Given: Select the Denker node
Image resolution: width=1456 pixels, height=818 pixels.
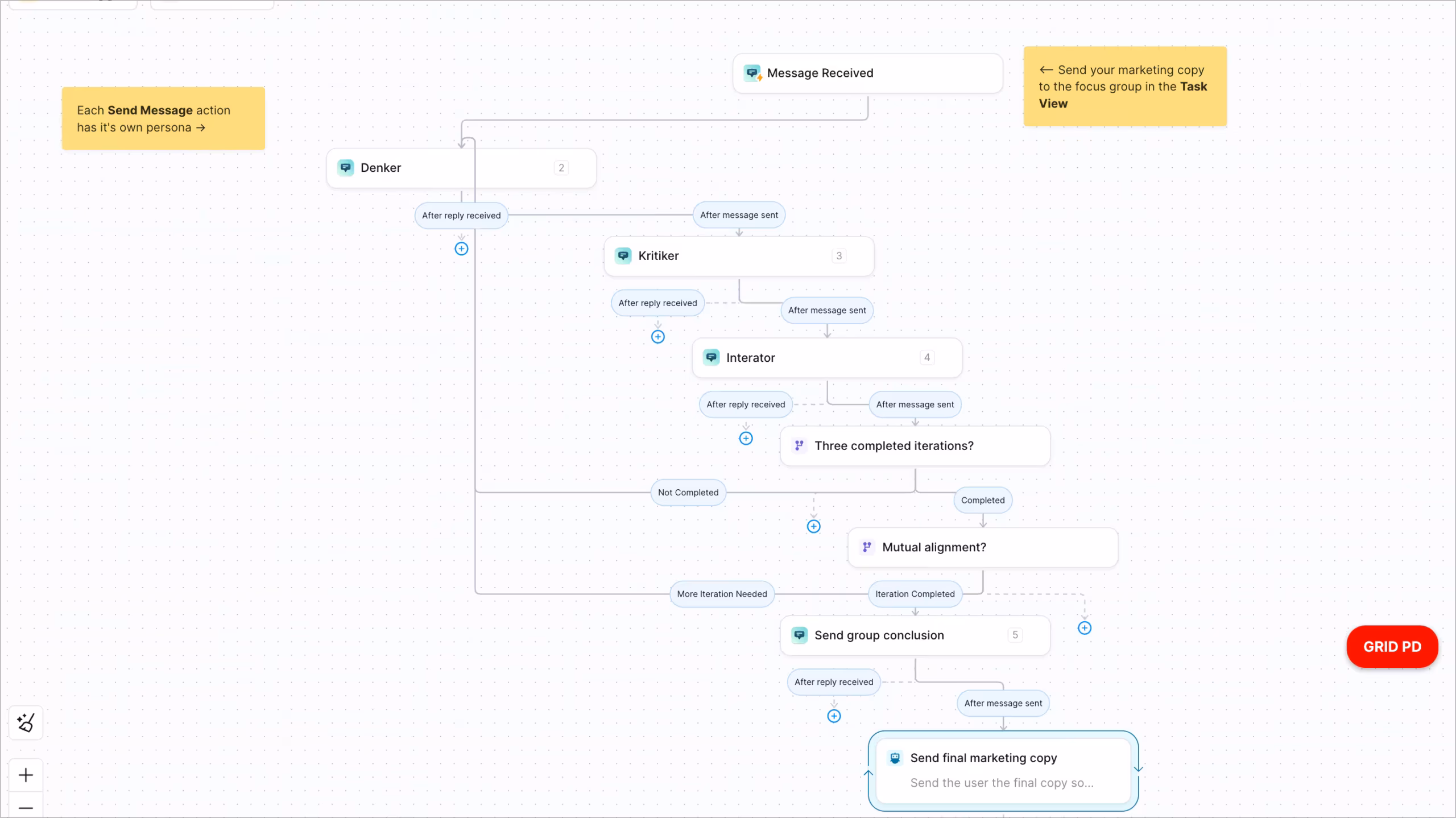Looking at the screenshot, I should [x=461, y=168].
